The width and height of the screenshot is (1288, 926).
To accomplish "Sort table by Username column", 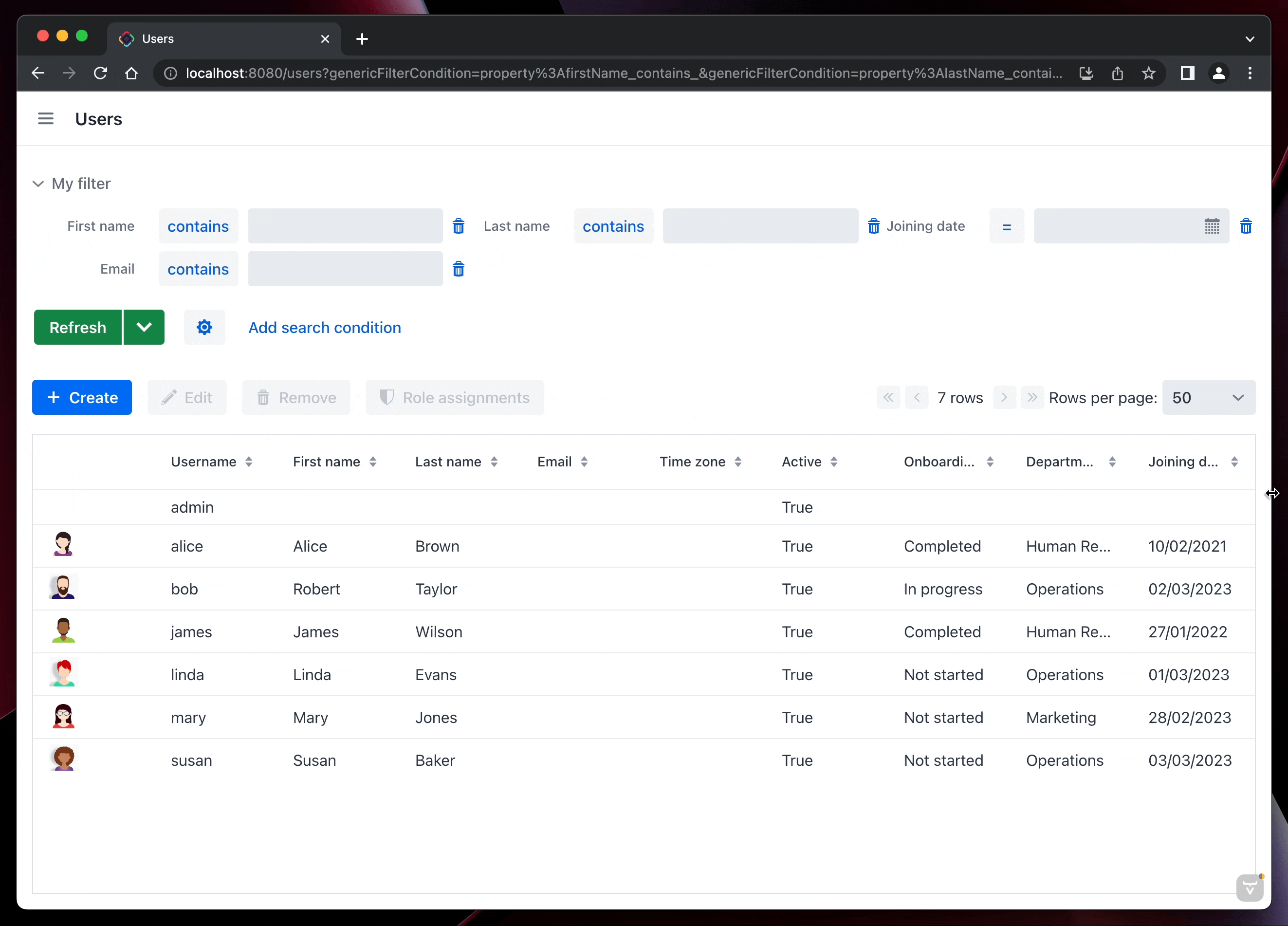I will pos(249,462).
